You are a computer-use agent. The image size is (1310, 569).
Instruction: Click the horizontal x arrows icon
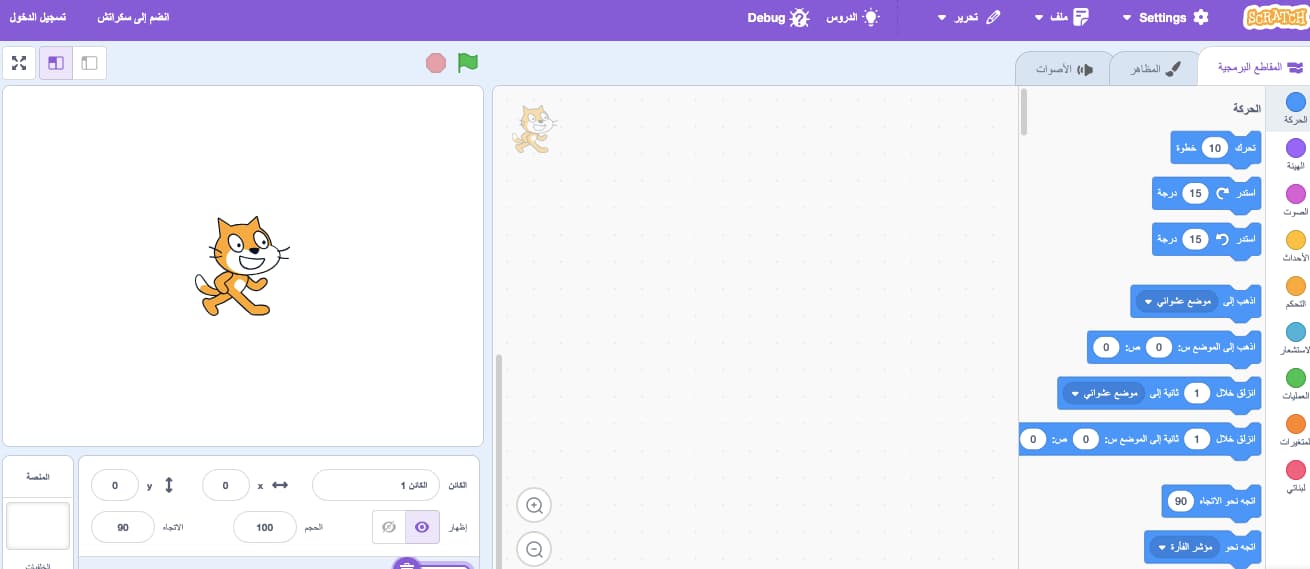(280, 485)
